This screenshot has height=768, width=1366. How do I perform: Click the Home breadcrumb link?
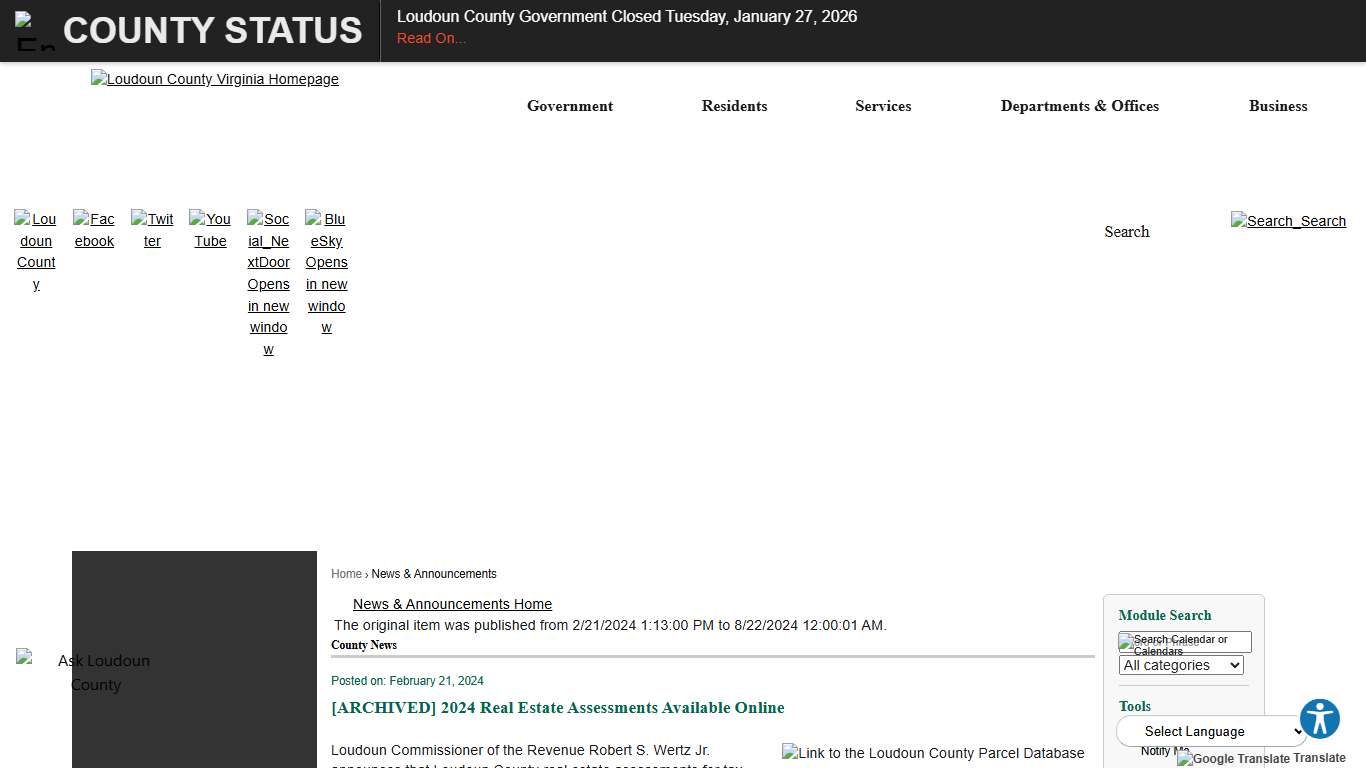point(346,574)
